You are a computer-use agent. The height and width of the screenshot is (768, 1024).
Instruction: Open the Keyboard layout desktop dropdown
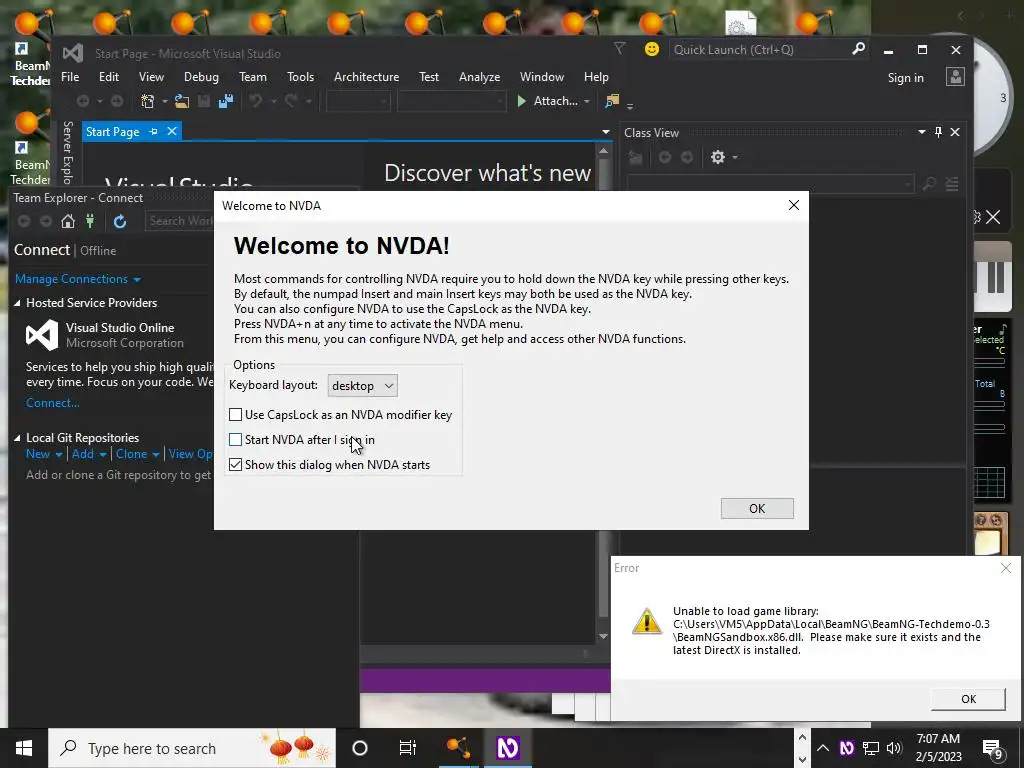(x=362, y=385)
